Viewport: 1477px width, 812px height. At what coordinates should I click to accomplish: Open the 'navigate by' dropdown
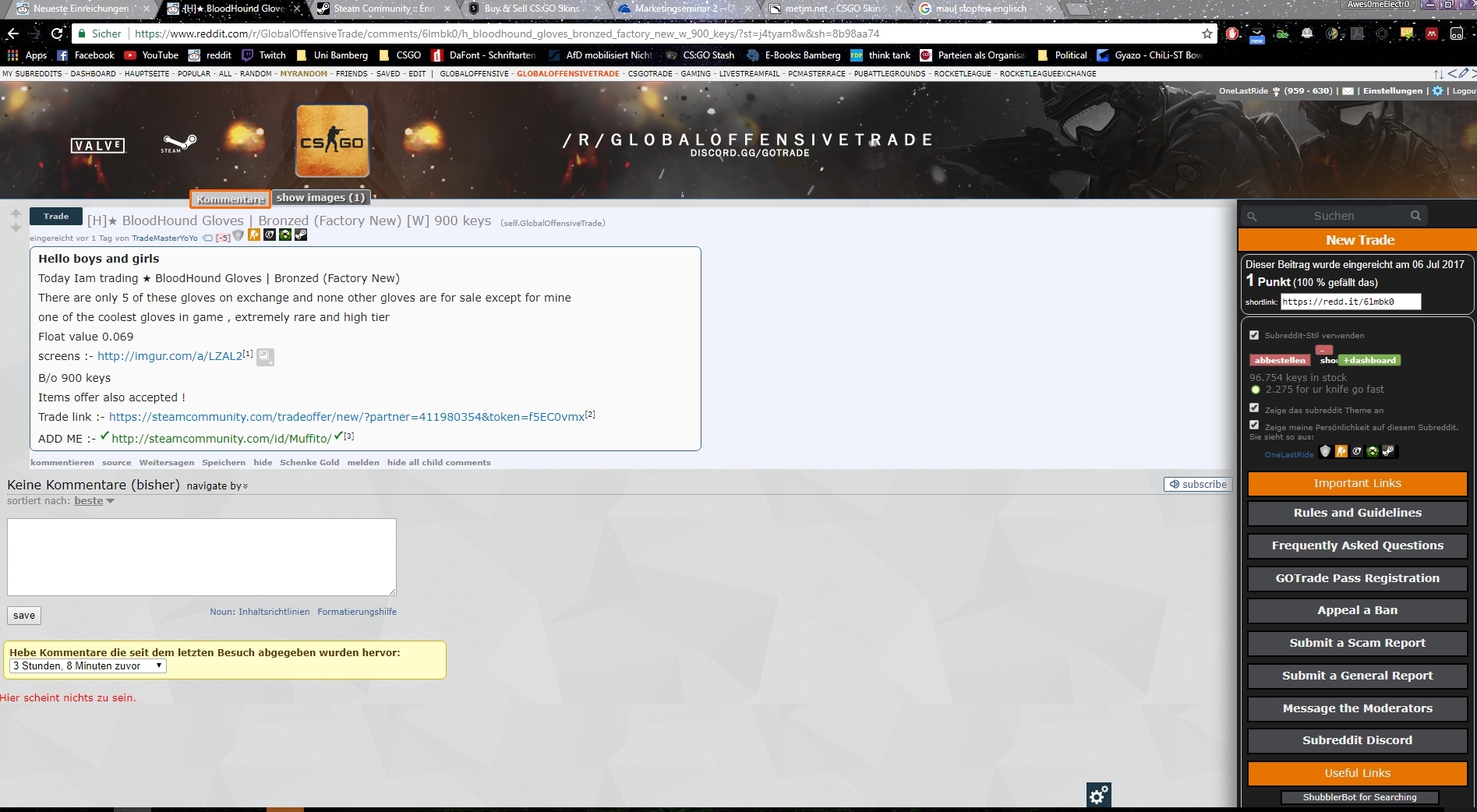coord(217,485)
